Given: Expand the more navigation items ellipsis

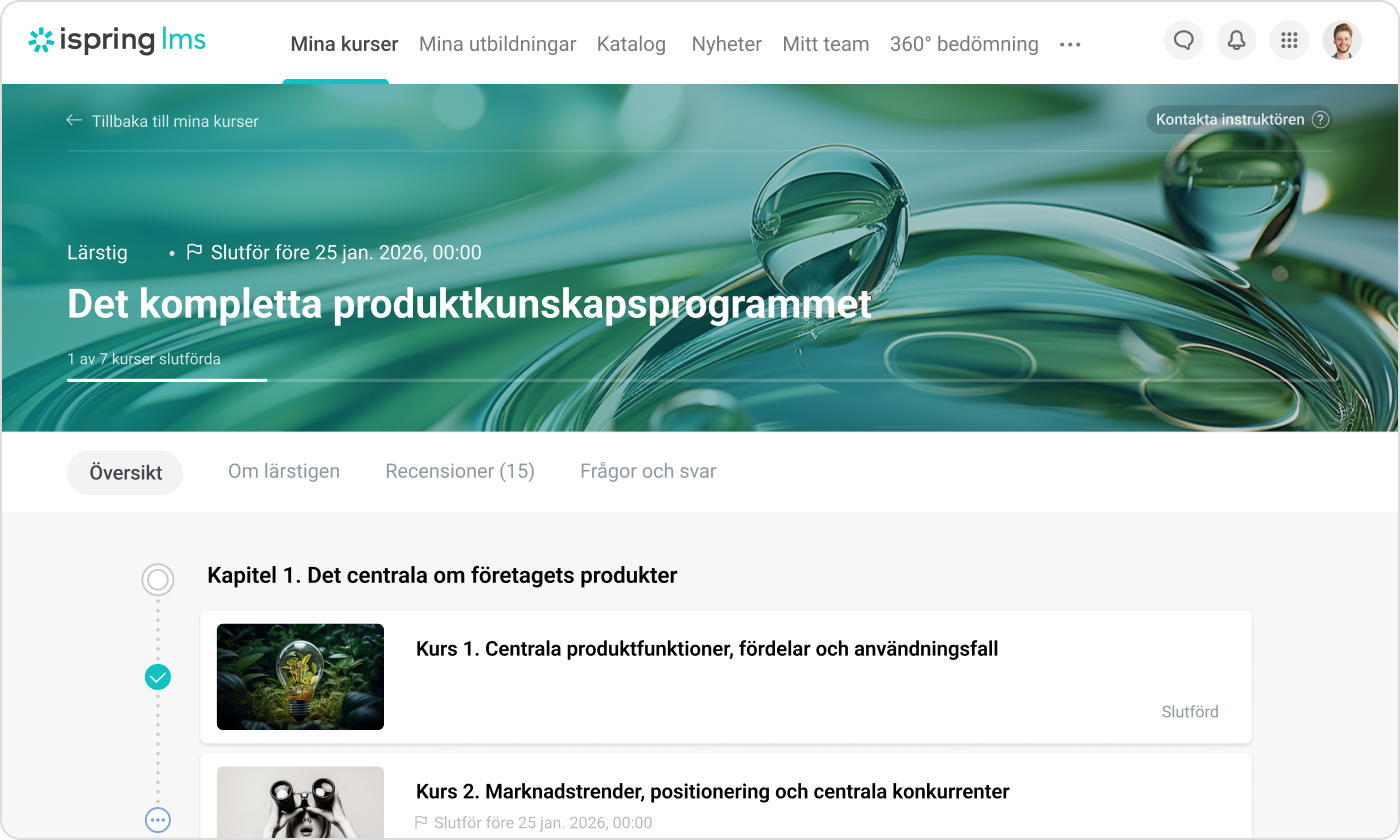Looking at the screenshot, I should point(1070,44).
